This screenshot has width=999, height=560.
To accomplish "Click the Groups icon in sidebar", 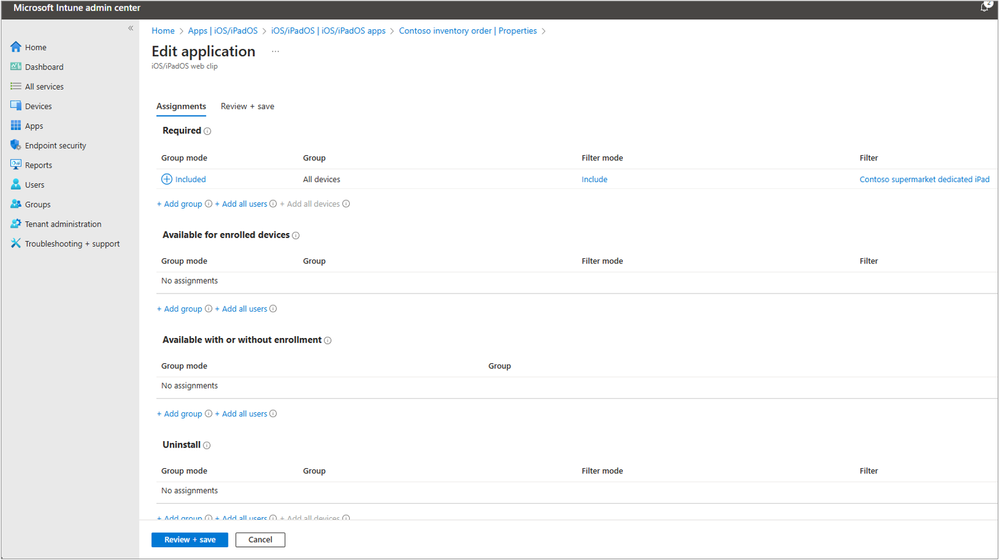I will point(16,204).
